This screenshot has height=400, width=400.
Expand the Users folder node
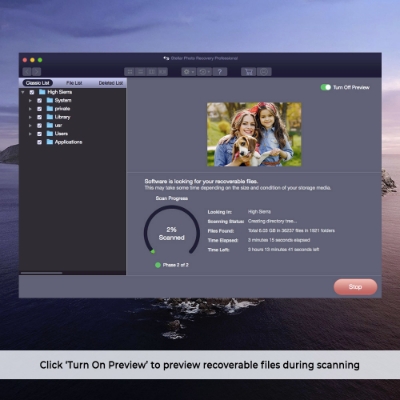(30, 134)
